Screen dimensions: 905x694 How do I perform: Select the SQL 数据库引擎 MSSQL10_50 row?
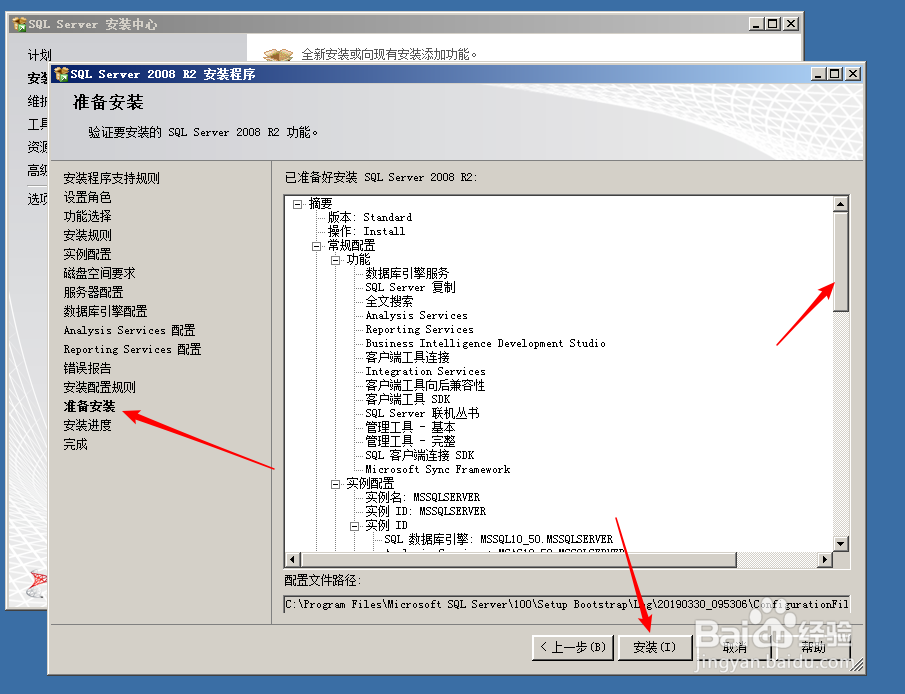point(499,540)
